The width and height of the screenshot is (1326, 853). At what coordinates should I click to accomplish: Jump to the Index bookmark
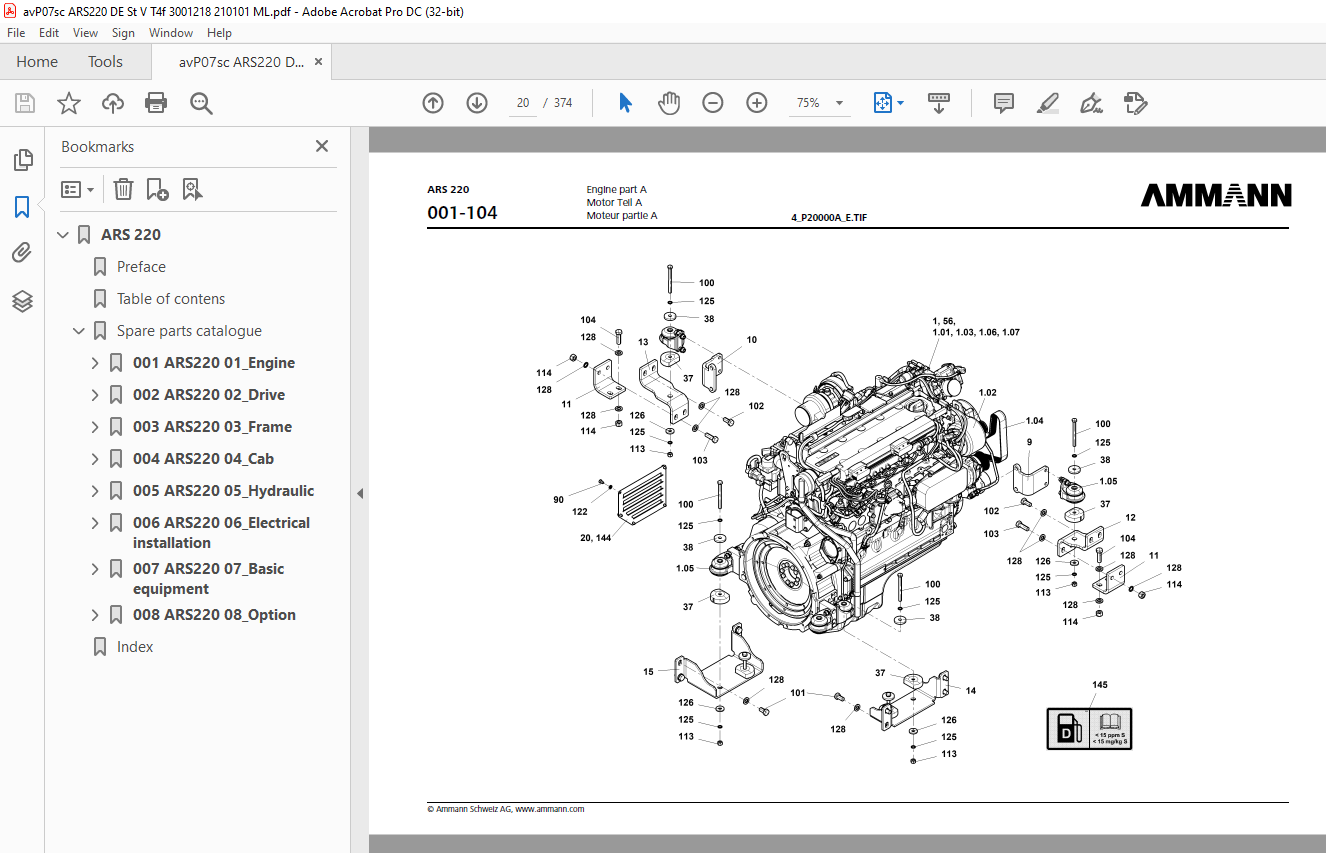[x=135, y=647]
